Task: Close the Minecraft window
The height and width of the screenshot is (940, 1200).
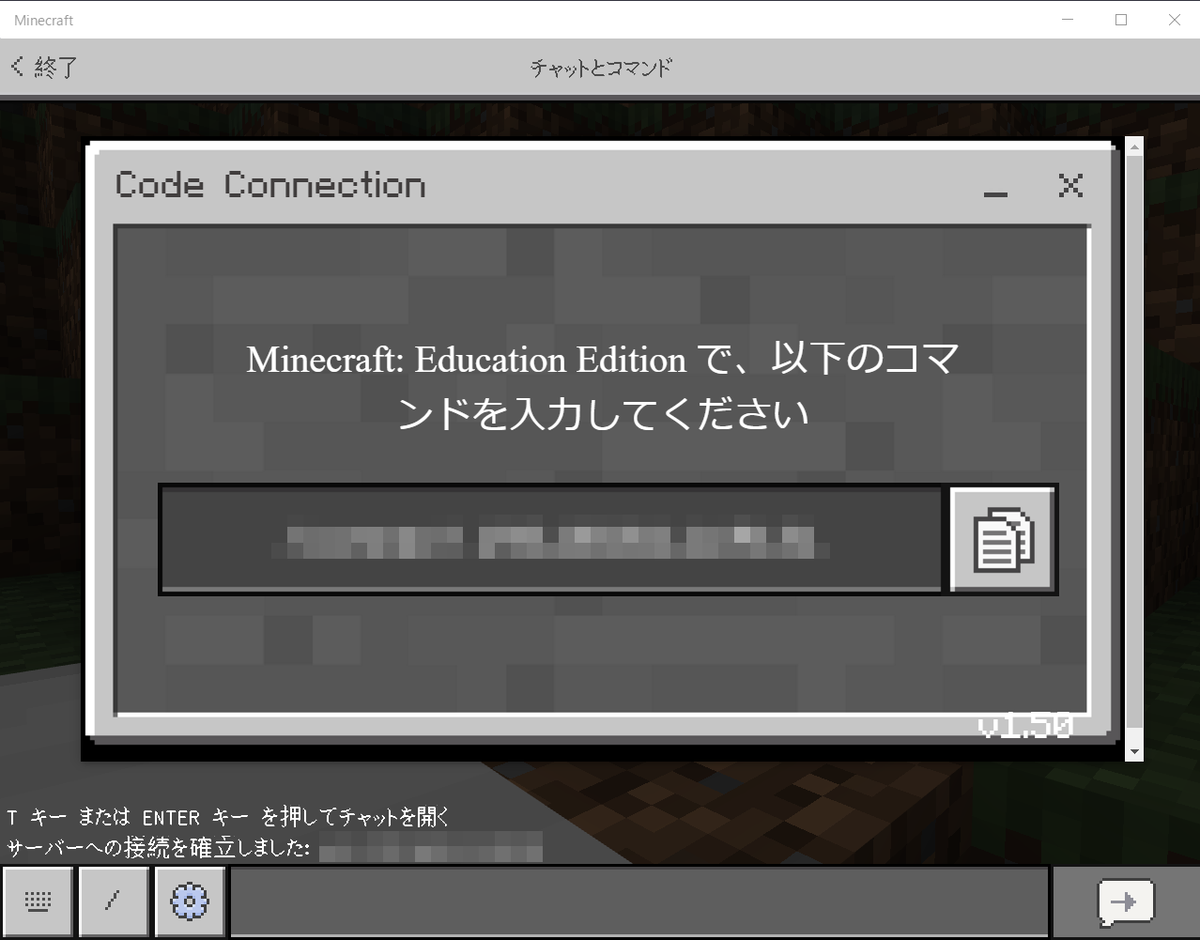Action: [x=1175, y=19]
